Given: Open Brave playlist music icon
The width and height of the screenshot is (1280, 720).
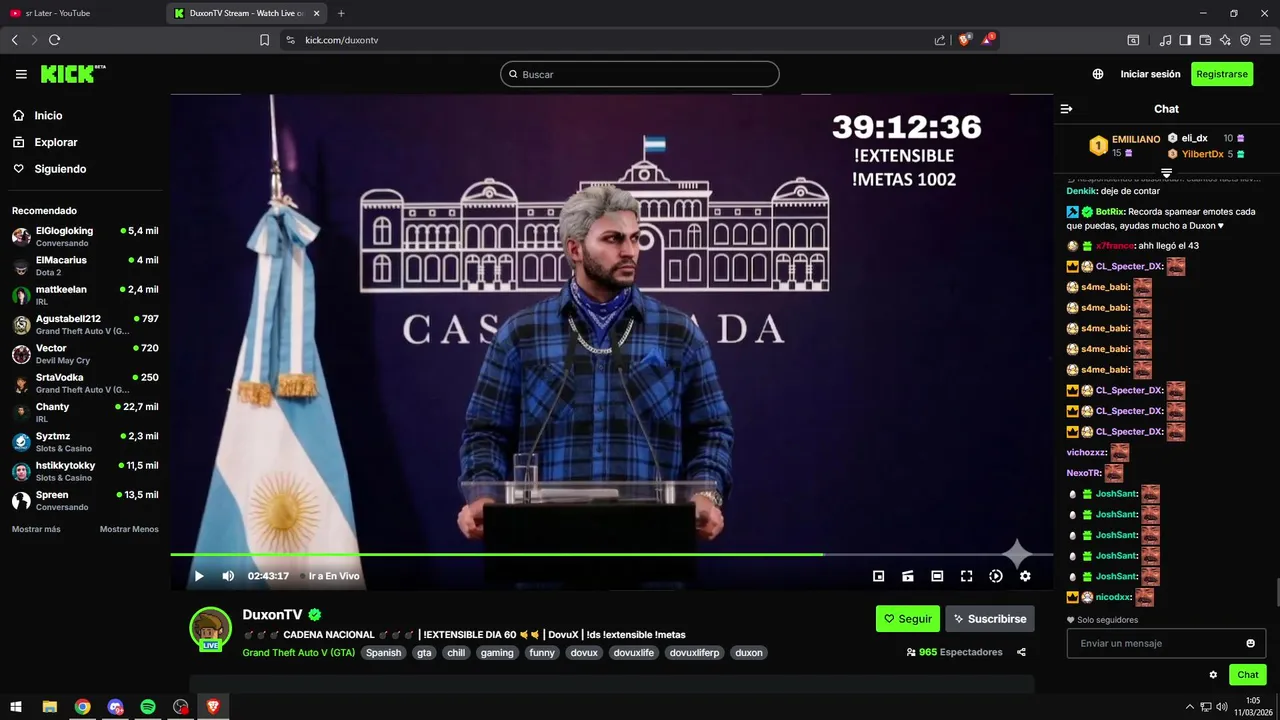Looking at the screenshot, I should click(1165, 40).
